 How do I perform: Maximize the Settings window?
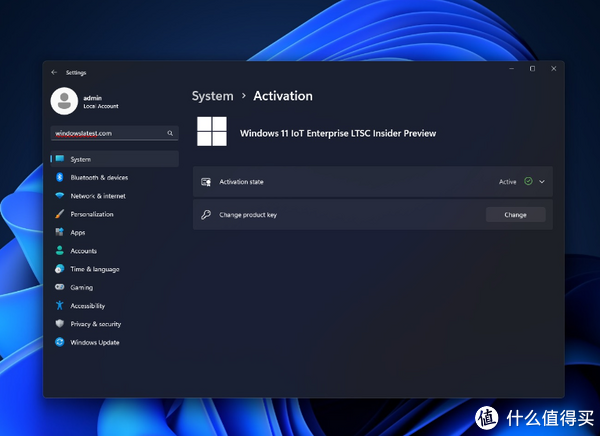532,69
